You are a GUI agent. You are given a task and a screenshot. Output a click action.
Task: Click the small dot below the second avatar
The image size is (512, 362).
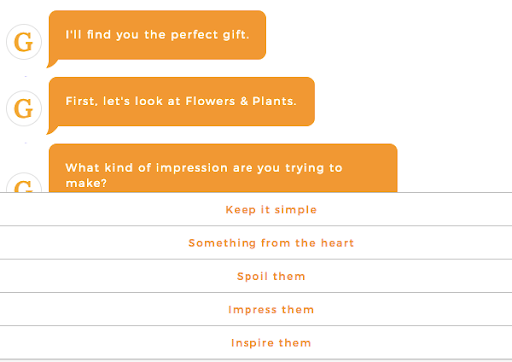(x=25, y=143)
